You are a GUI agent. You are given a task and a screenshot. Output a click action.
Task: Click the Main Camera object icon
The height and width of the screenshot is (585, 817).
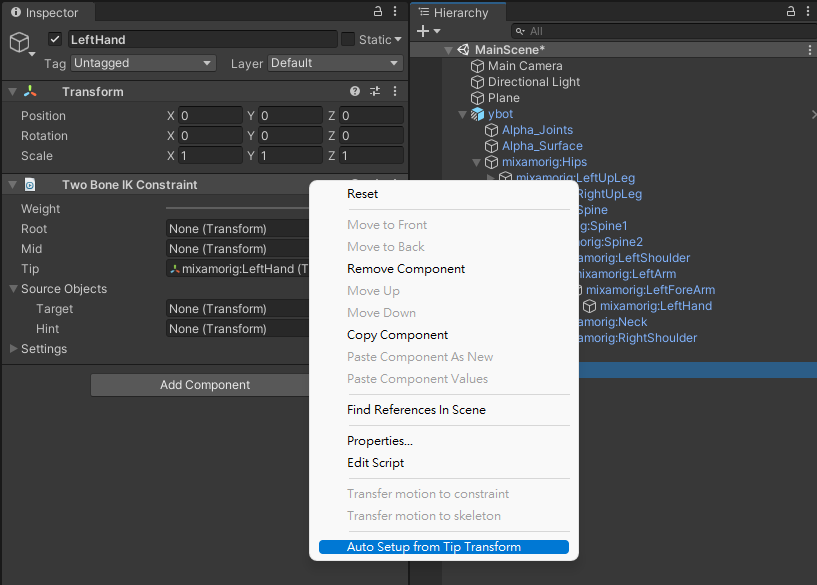(477, 66)
